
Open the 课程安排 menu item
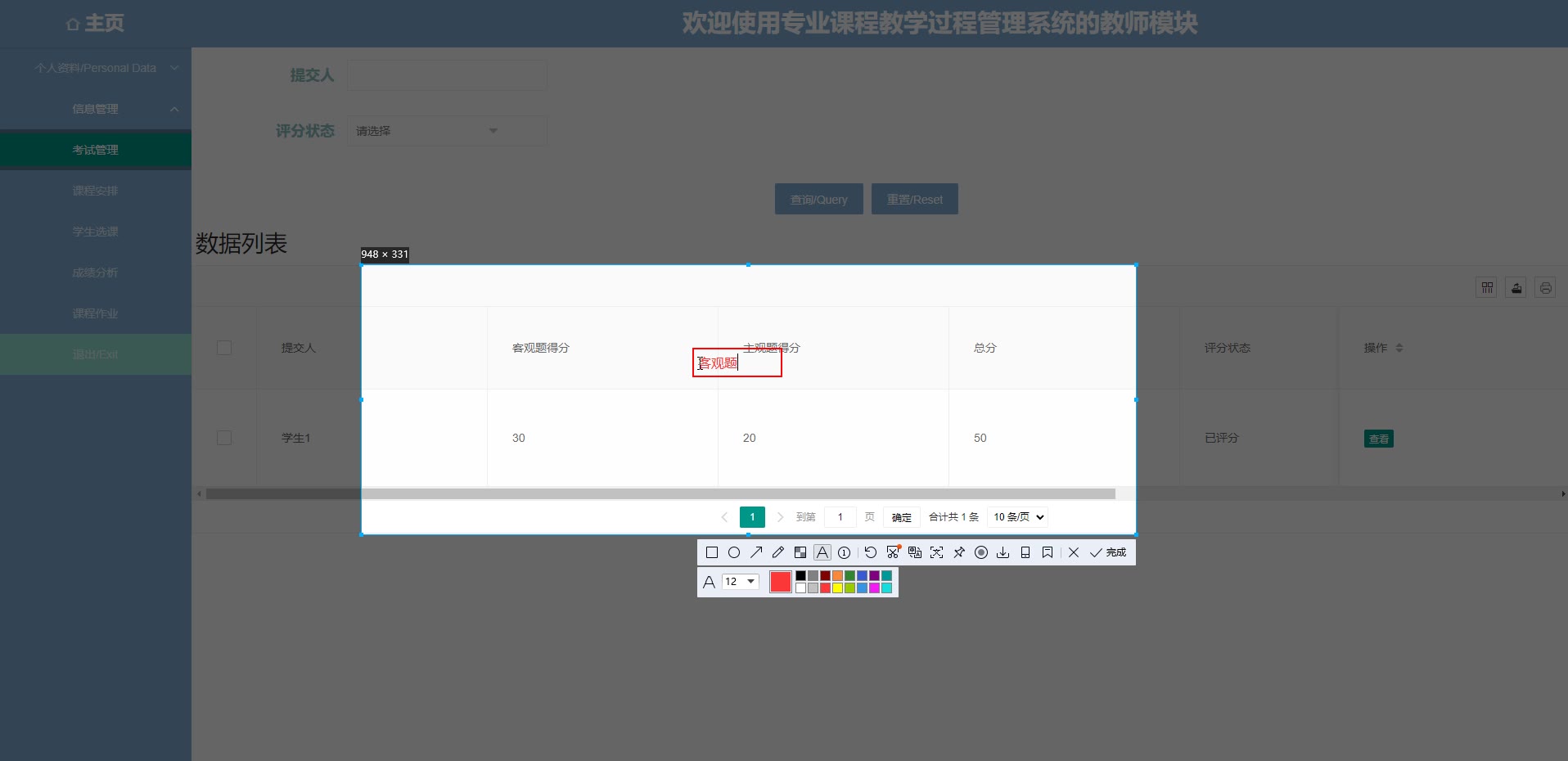click(x=96, y=191)
